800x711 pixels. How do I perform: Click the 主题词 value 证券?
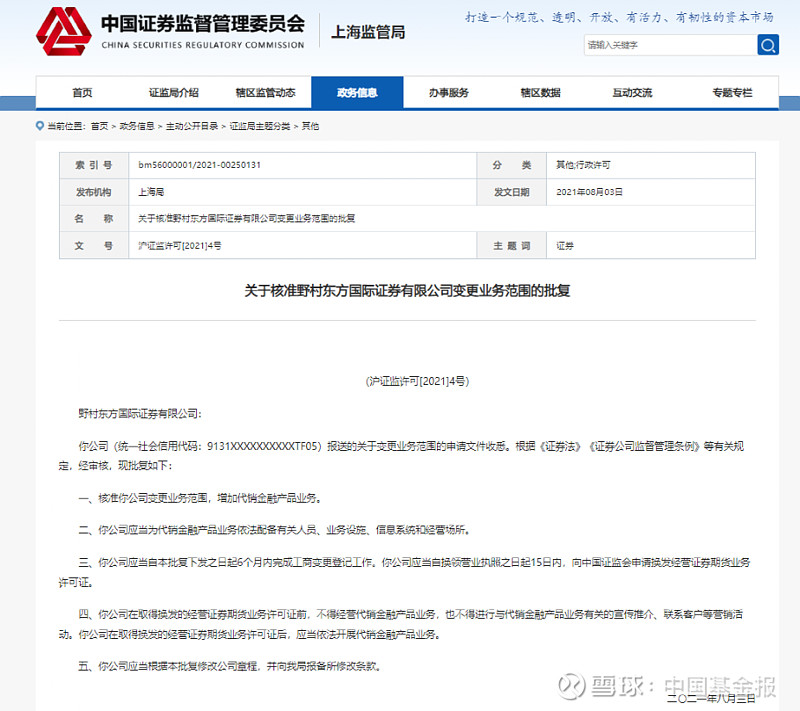tap(565, 246)
